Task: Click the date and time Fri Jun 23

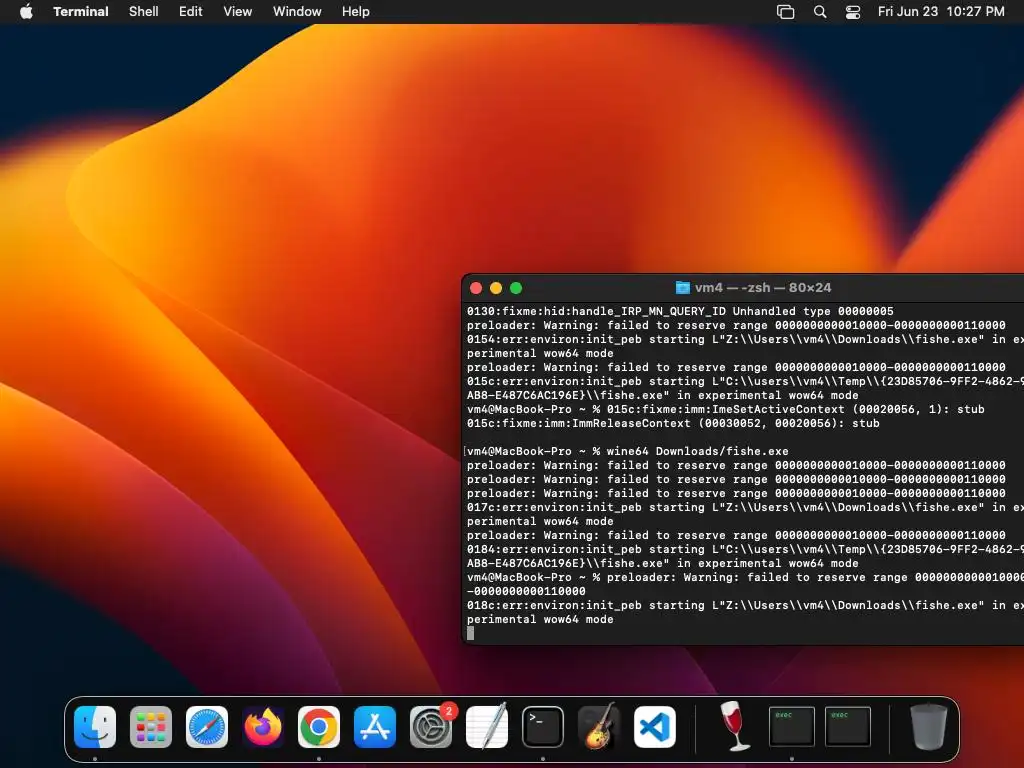Action: [x=941, y=11]
